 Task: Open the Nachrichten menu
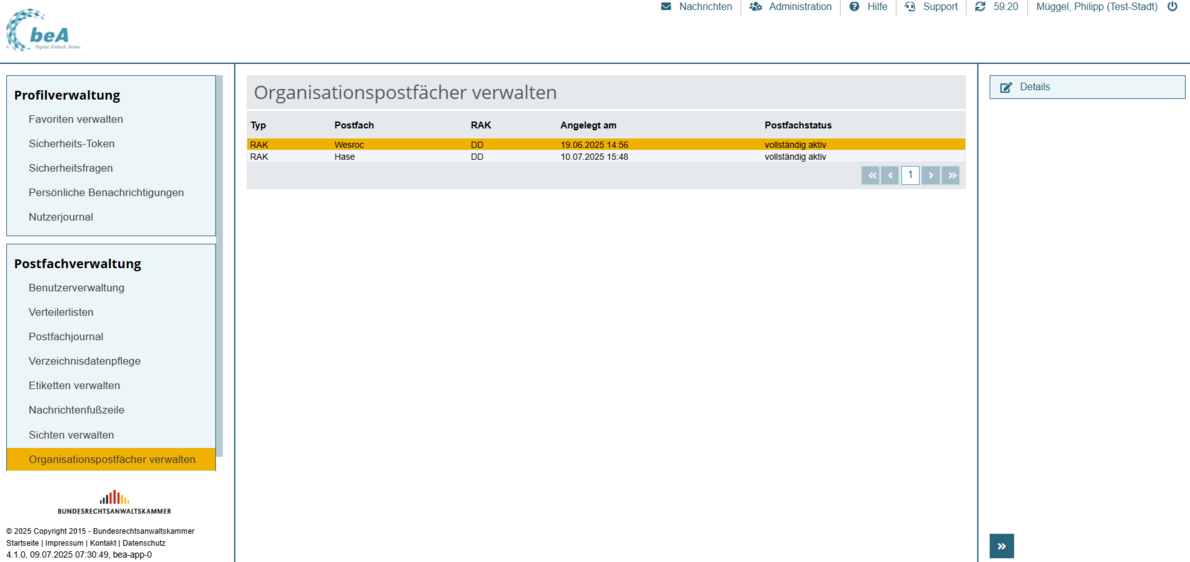tap(696, 7)
